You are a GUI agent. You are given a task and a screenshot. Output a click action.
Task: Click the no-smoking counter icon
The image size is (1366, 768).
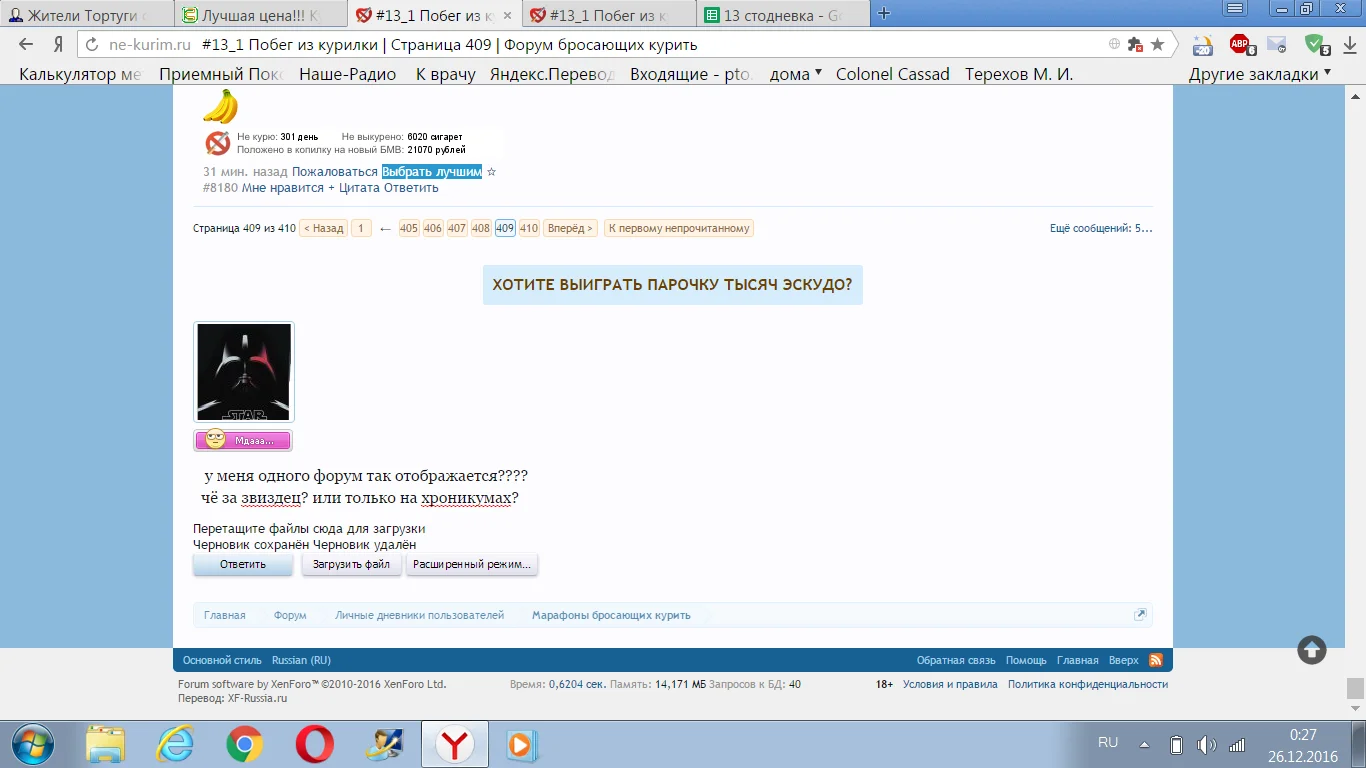[x=217, y=143]
